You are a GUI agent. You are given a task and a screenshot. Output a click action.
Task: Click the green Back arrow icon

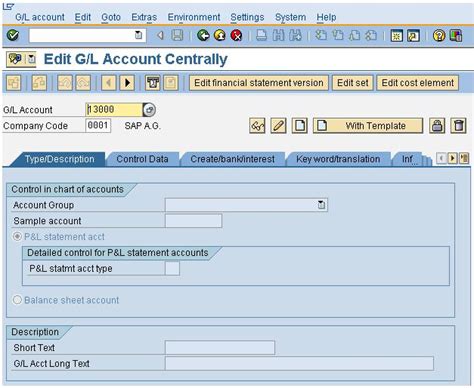(x=203, y=35)
